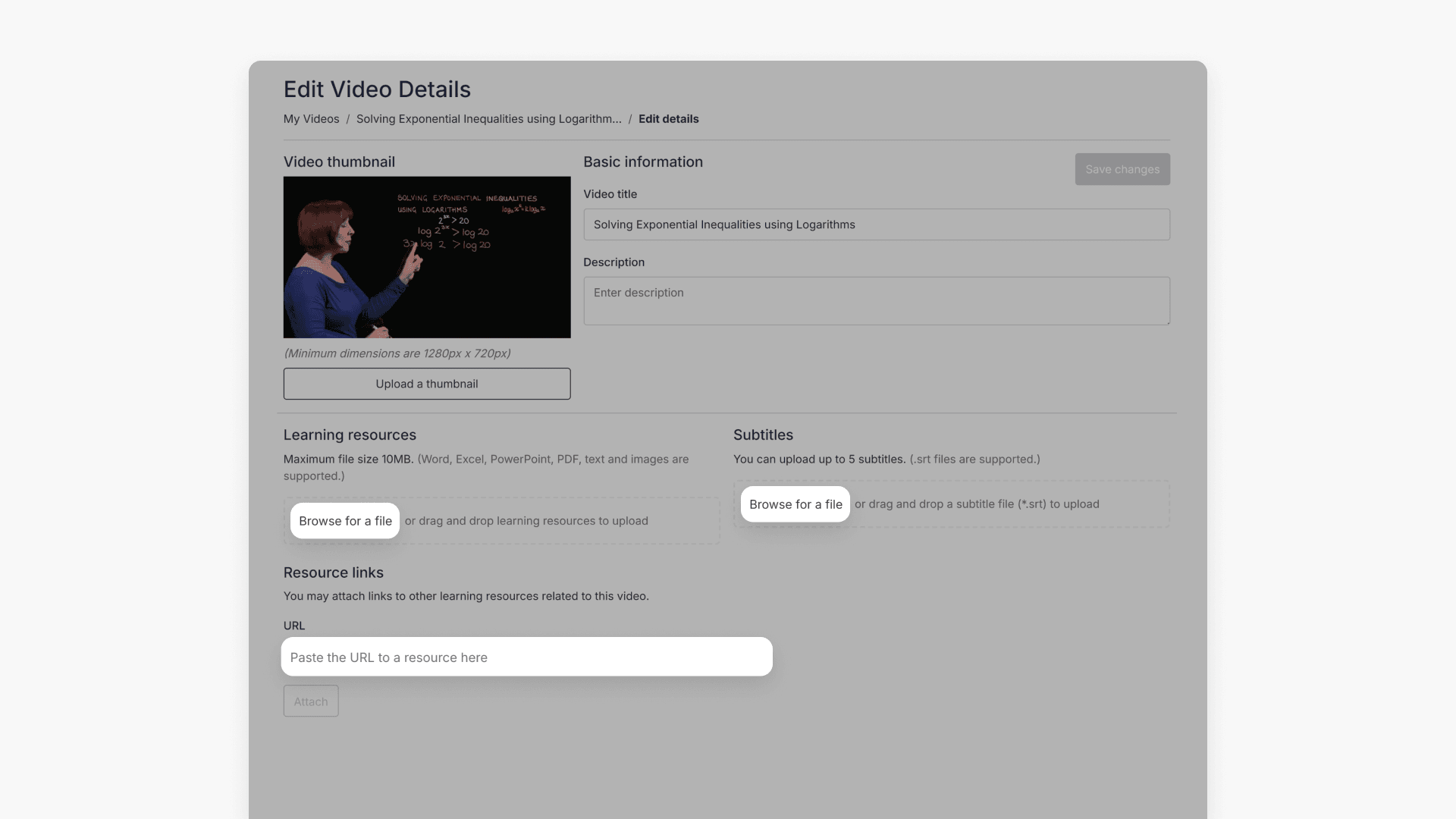Click the Basic information section header

[643, 162]
